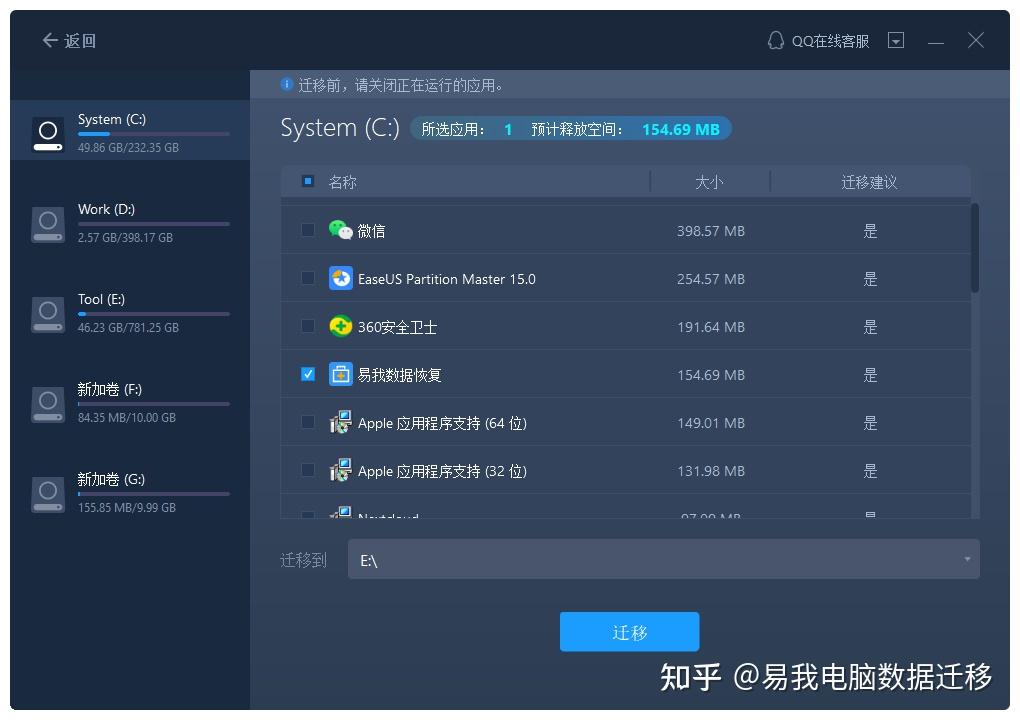Click the Work (D:) usage bar

click(154, 224)
